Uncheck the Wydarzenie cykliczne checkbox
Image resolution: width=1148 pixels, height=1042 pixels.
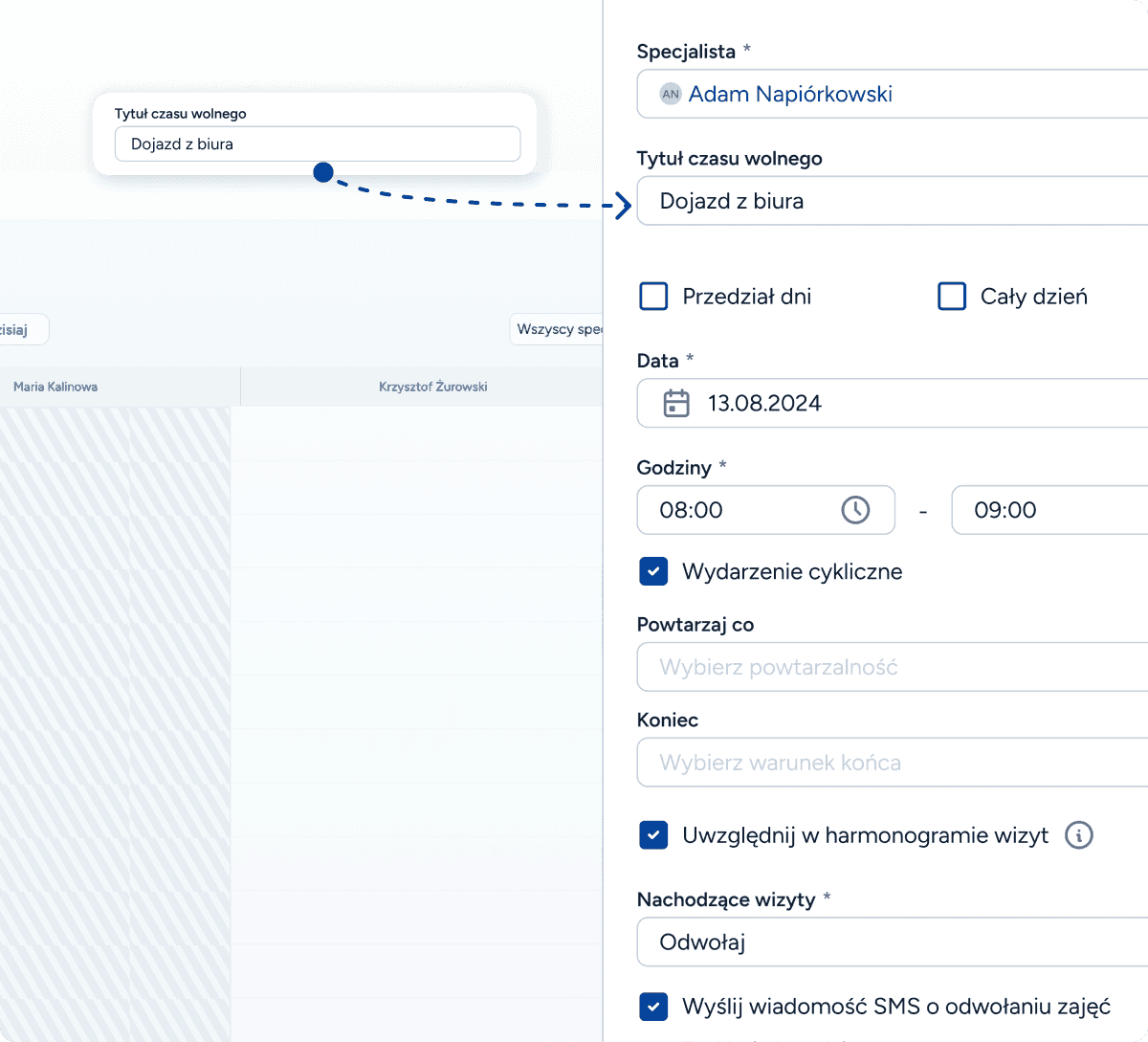(653, 571)
